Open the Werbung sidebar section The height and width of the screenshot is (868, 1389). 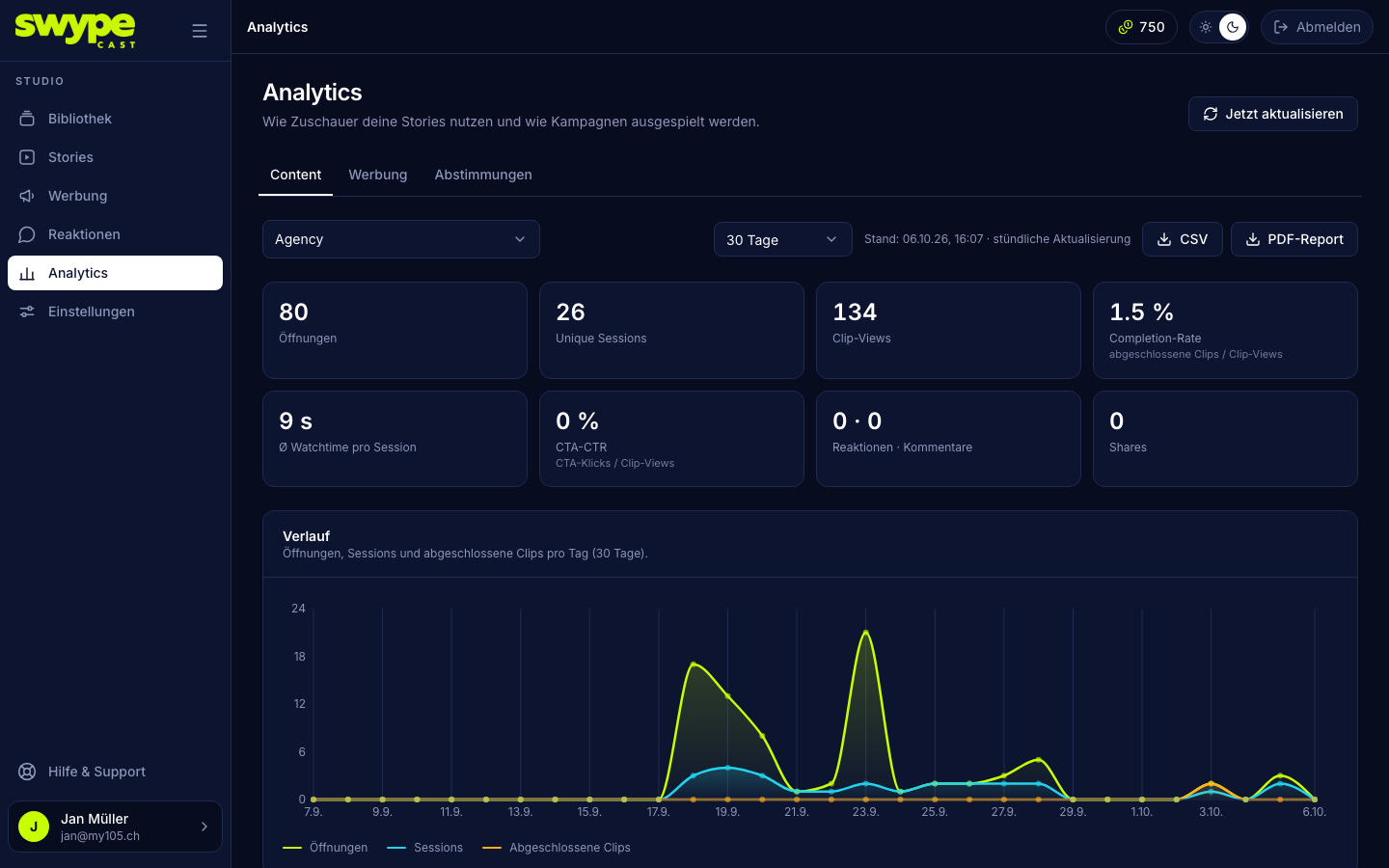point(115,196)
